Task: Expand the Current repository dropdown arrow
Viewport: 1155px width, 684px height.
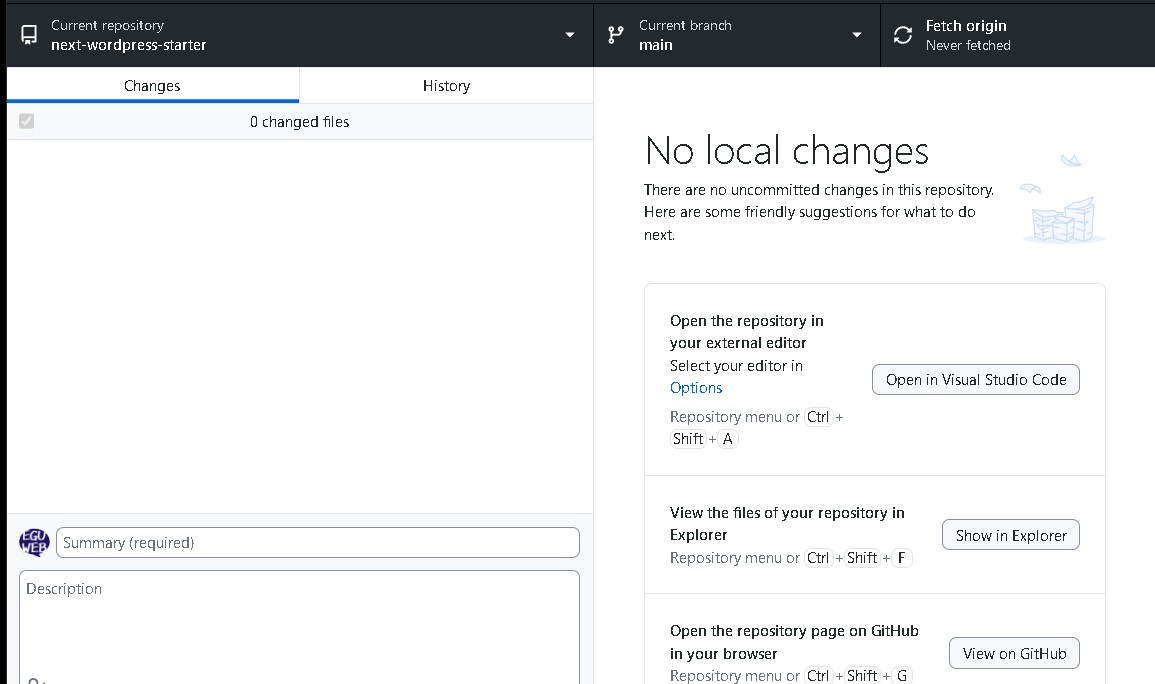Action: [570, 35]
